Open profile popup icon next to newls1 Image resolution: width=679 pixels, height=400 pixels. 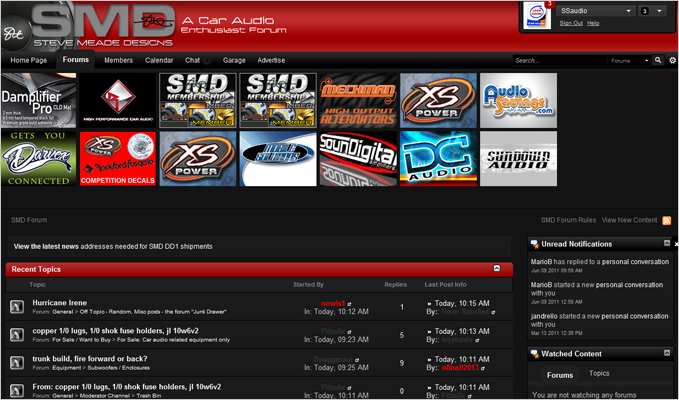349,304
